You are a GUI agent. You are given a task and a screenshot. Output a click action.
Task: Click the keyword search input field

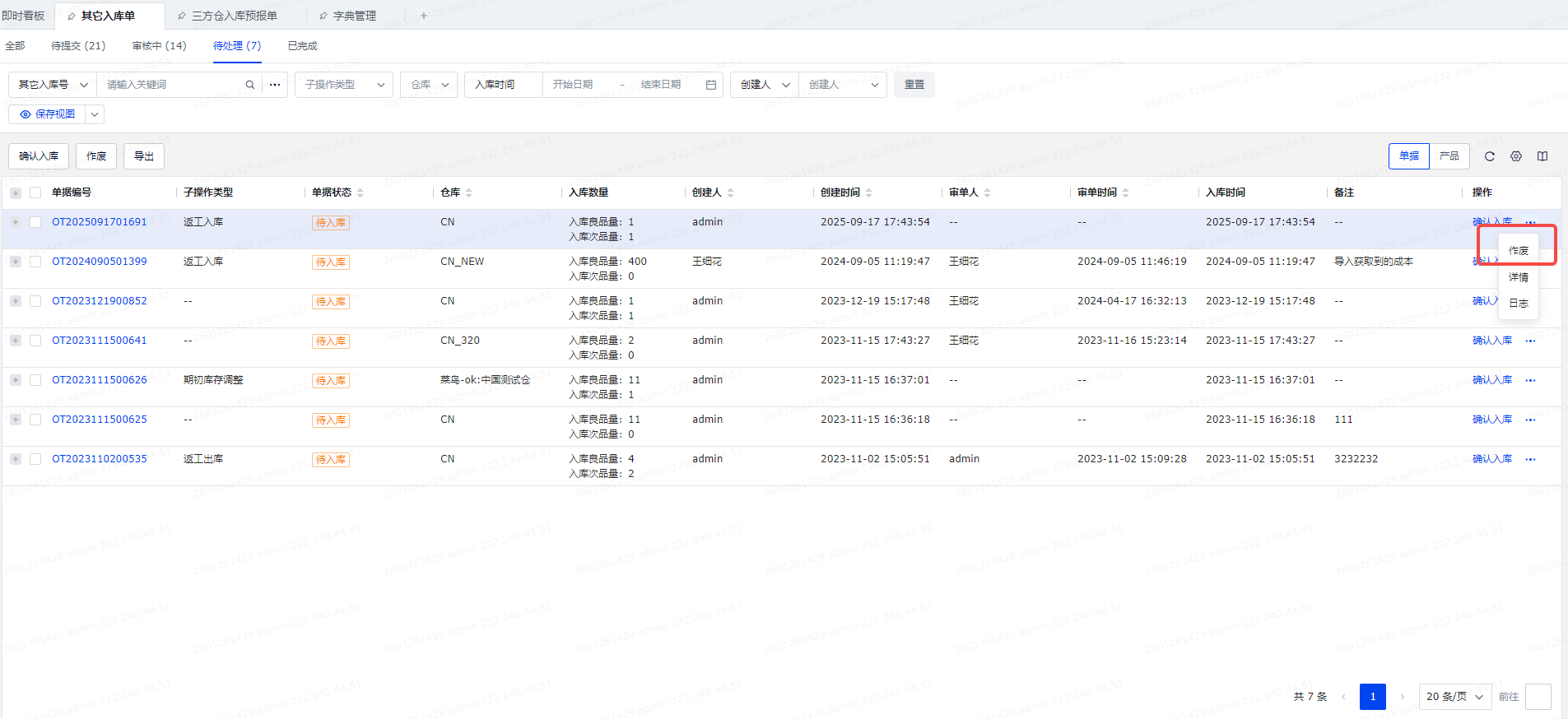(173, 85)
